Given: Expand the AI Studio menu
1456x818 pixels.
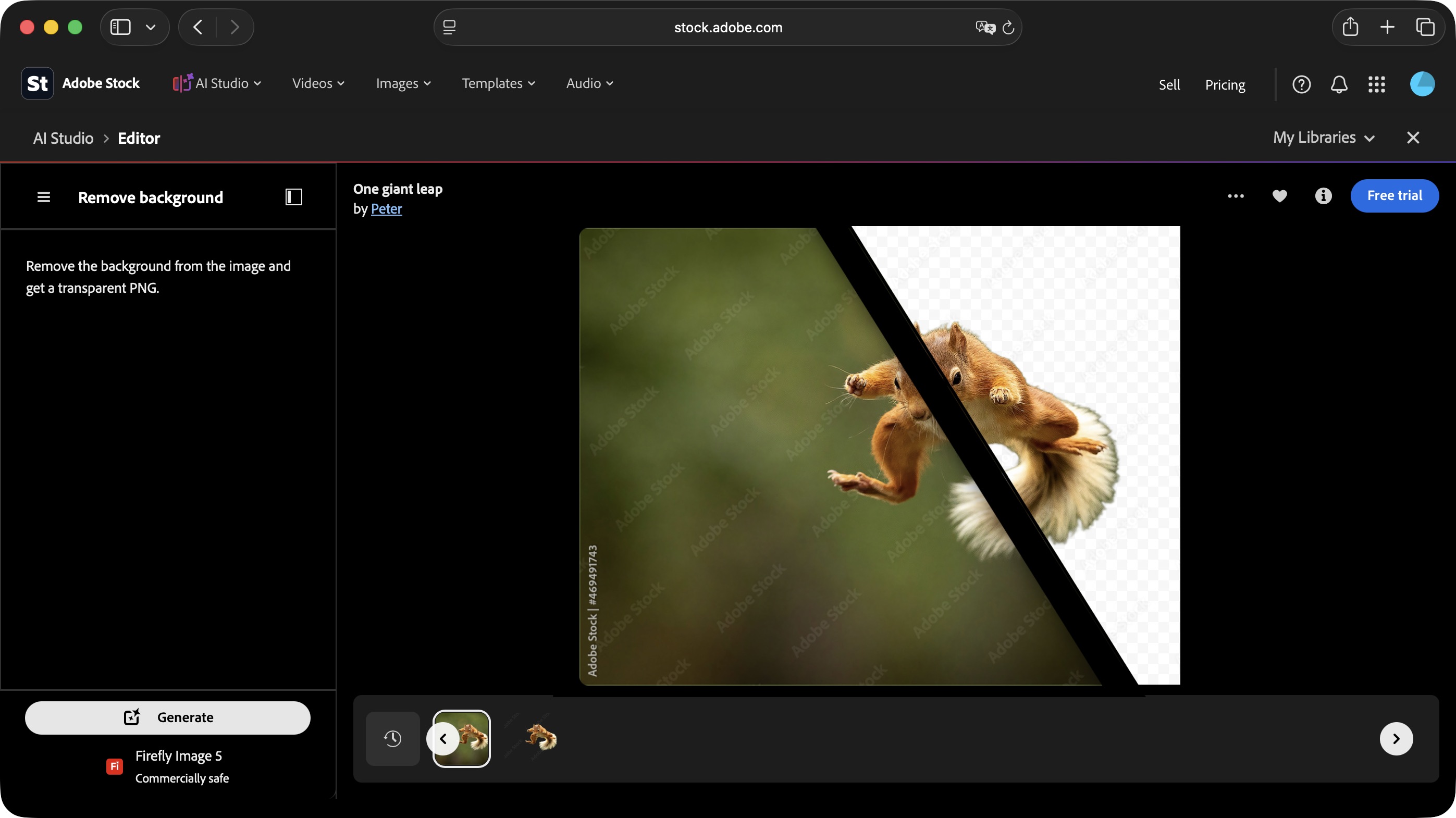Looking at the screenshot, I should [x=217, y=83].
